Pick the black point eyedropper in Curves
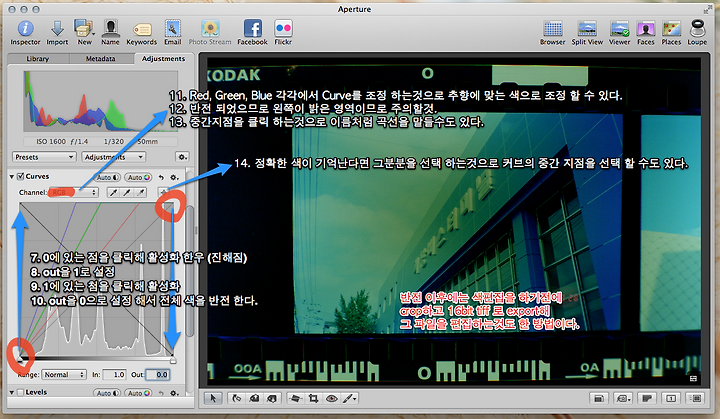 [113, 193]
